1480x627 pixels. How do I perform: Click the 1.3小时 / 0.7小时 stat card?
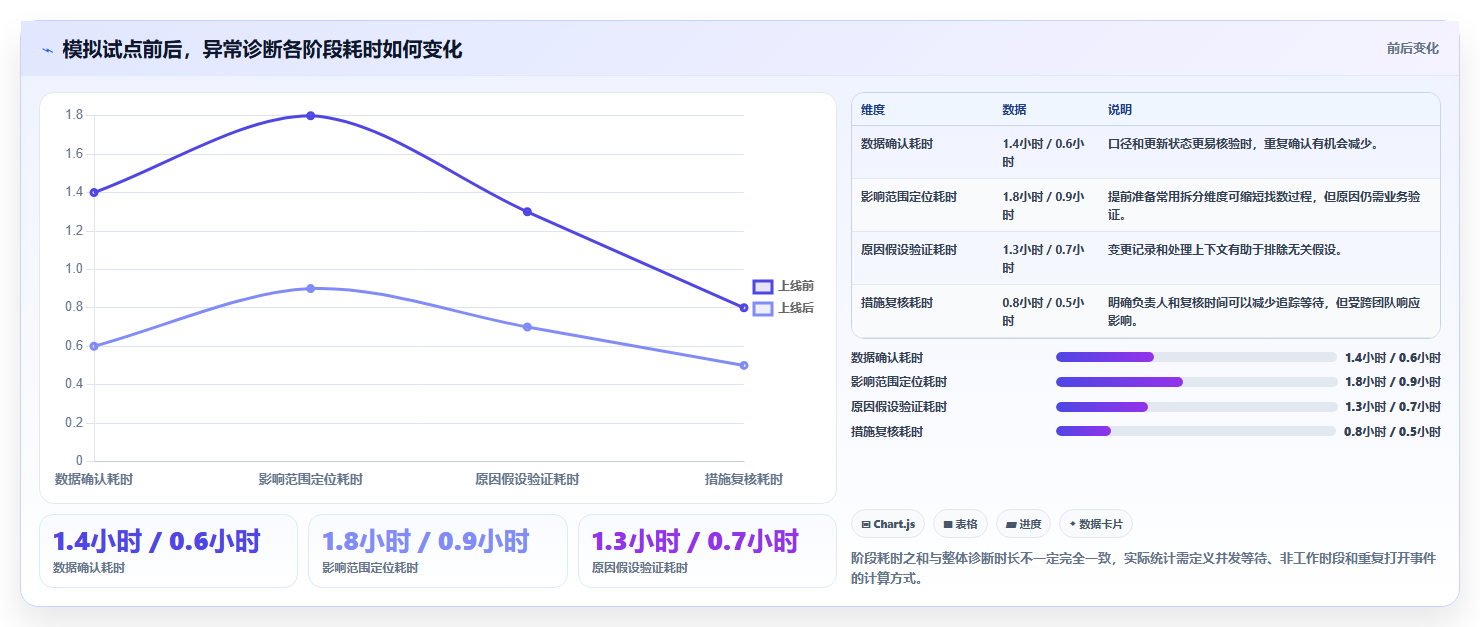(x=707, y=551)
